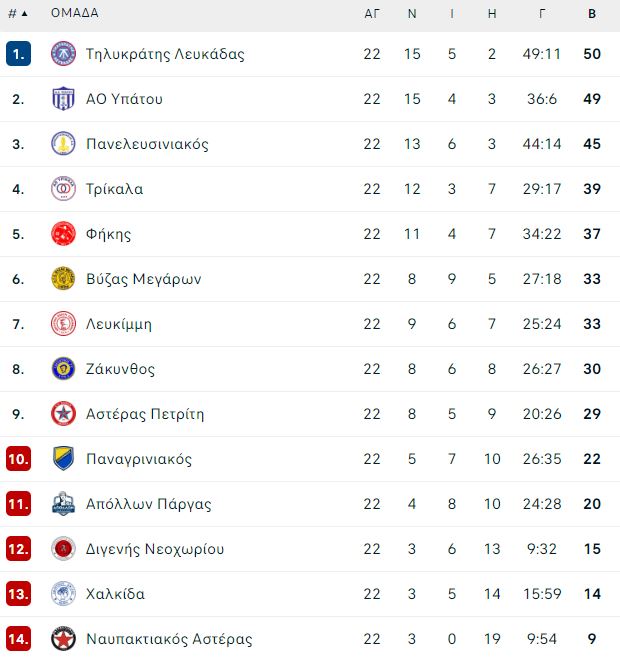Sort by the ΟΜΑΔΑ column header

pyautogui.click(x=75, y=13)
